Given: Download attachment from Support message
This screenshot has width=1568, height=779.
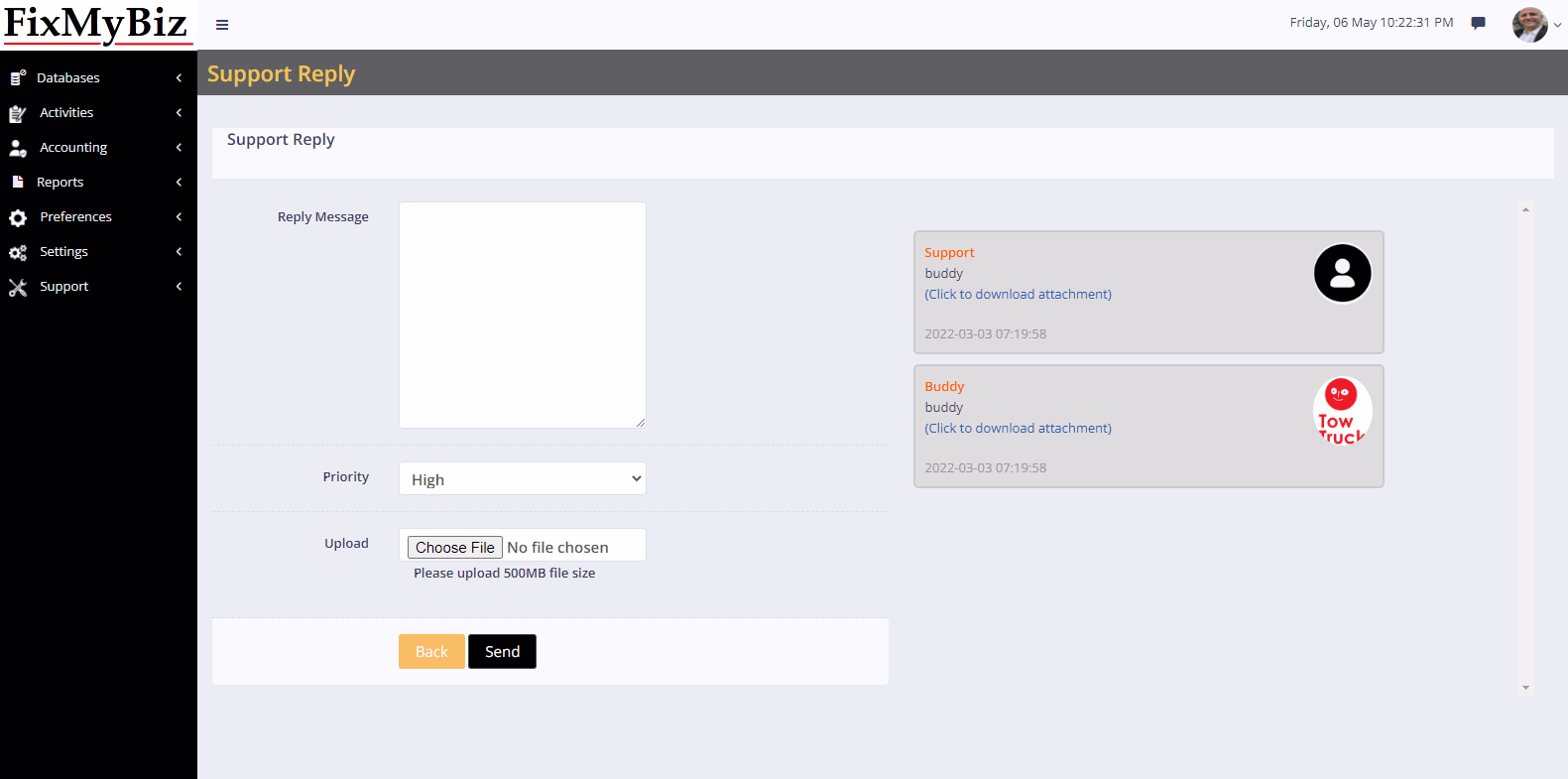Looking at the screenshot, I should (1018, 295).
